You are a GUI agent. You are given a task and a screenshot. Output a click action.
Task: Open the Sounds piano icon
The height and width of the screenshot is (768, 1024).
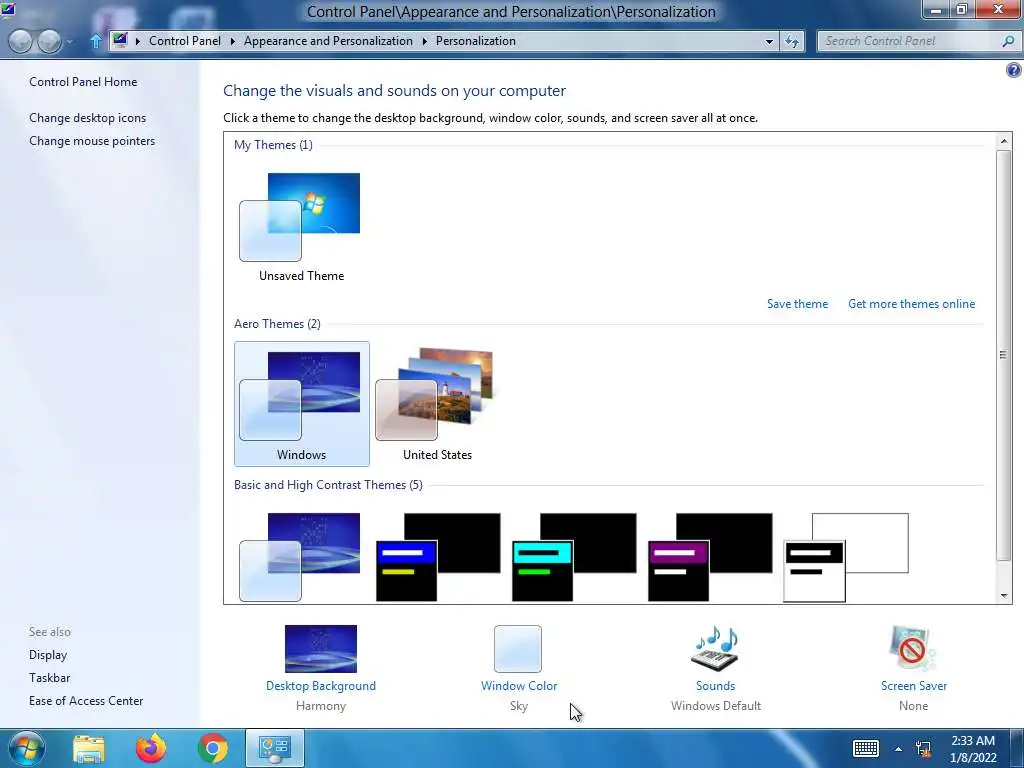[715, 648]
